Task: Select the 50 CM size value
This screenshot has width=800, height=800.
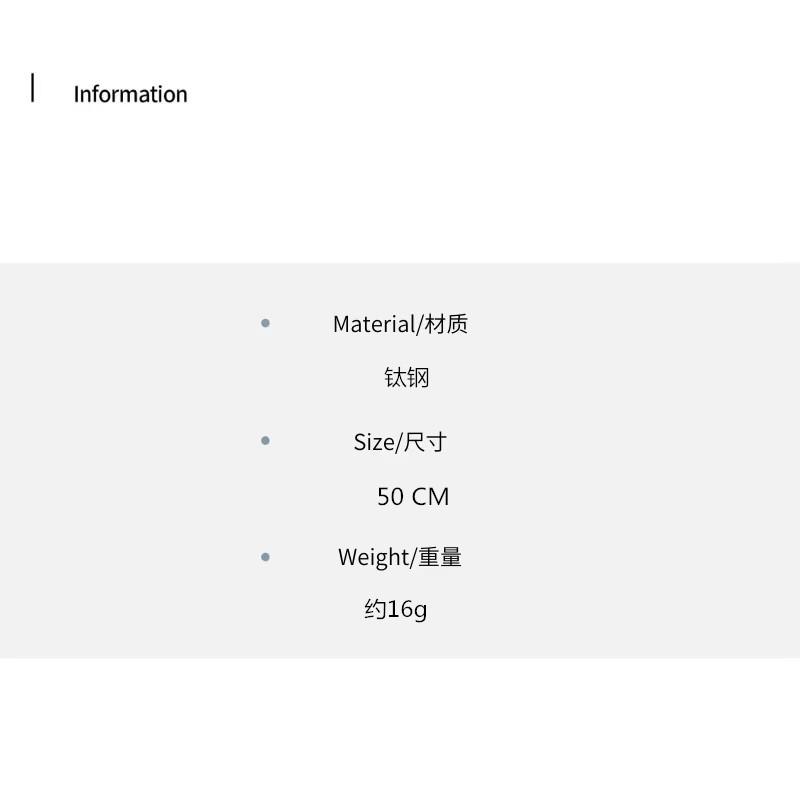Action: point(413,496)
